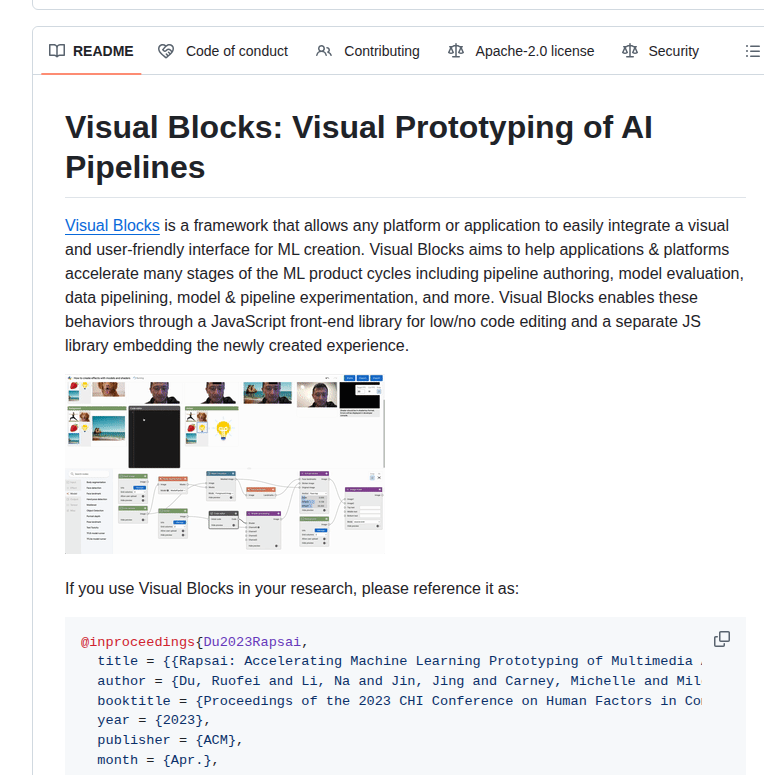This screenshot has height=775, width=764.
Task: Open the README outline list icon
Action: (753, 51)
